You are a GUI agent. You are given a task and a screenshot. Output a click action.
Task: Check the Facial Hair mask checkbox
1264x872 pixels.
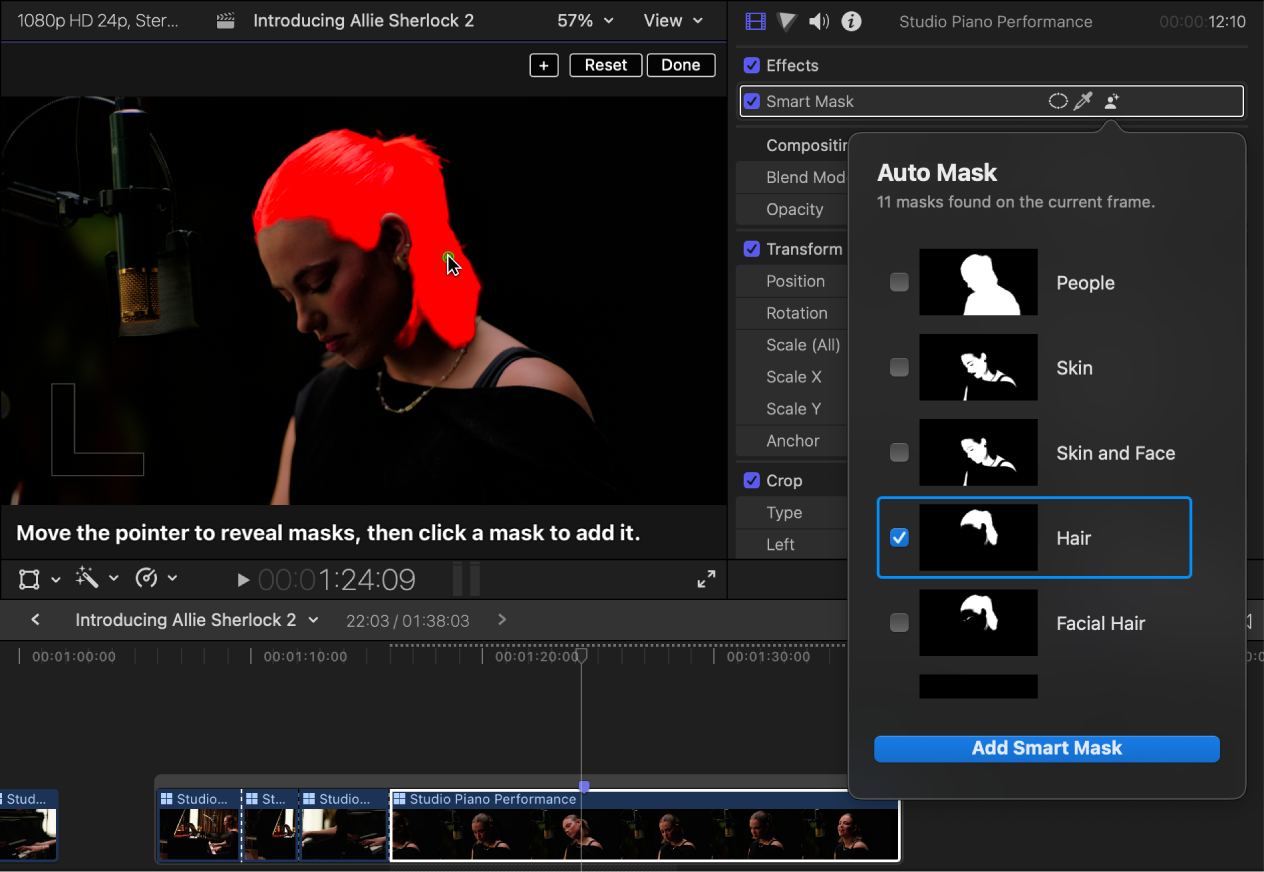point(900,623)
